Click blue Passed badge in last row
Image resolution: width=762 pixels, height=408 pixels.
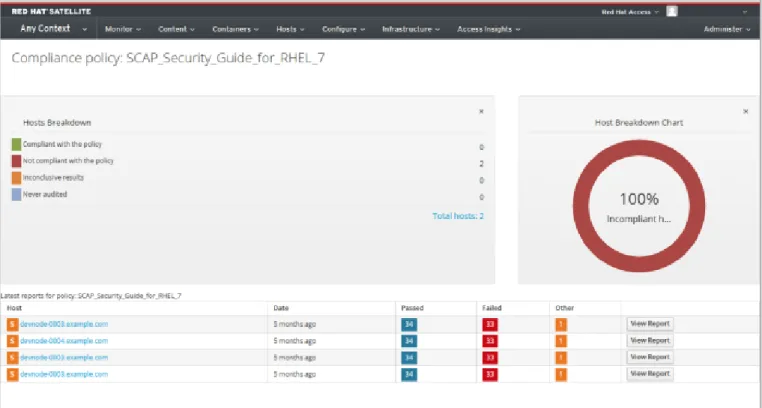point(409,374)
